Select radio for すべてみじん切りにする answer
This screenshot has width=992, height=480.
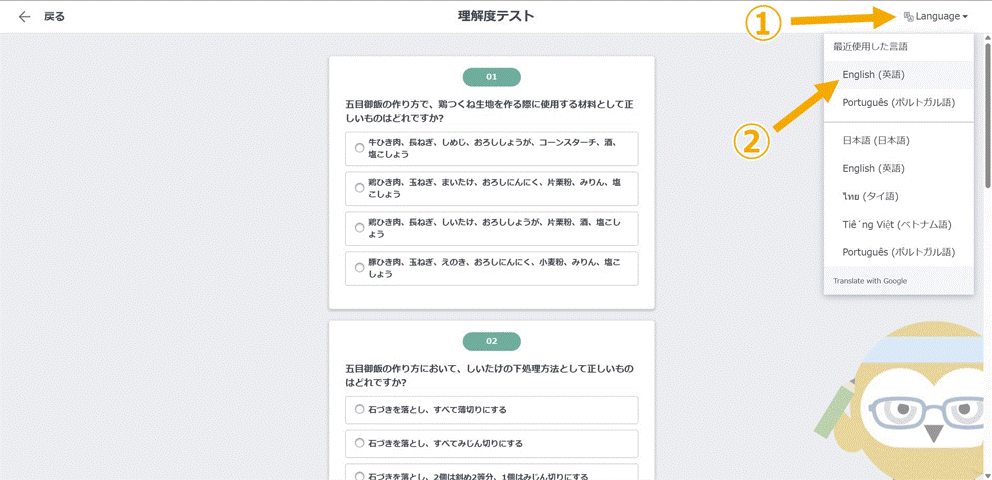359,443
